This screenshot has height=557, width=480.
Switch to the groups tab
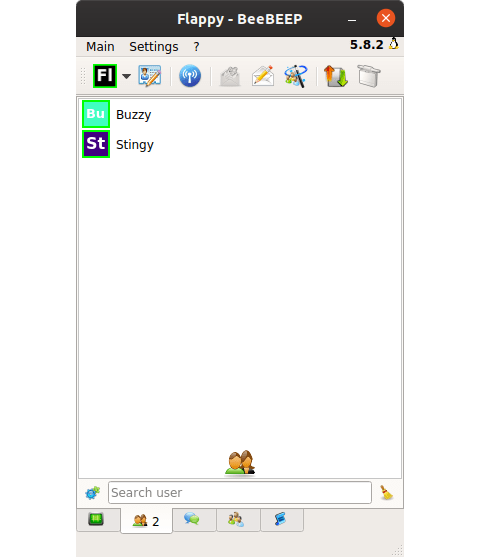pos(238,520)
